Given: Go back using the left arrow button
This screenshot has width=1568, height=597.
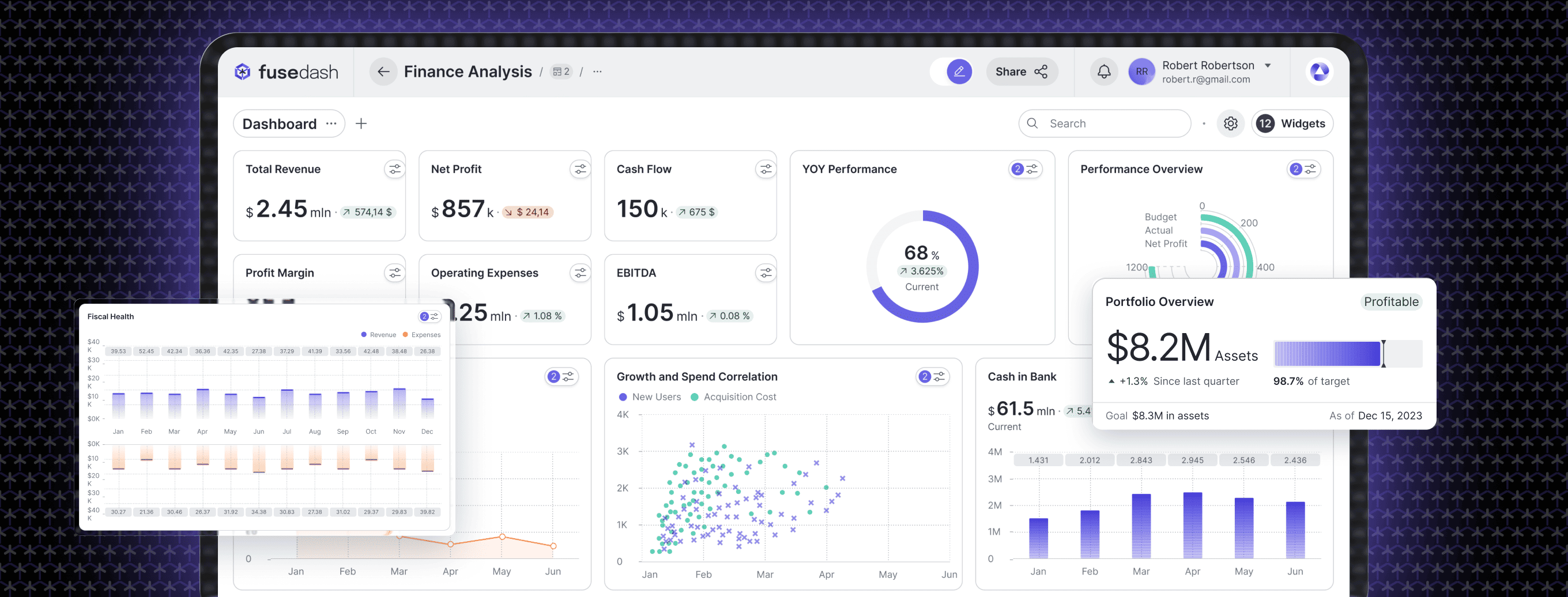Looking at the screenshot, I should pyautogui.click(x=383, y=72).
